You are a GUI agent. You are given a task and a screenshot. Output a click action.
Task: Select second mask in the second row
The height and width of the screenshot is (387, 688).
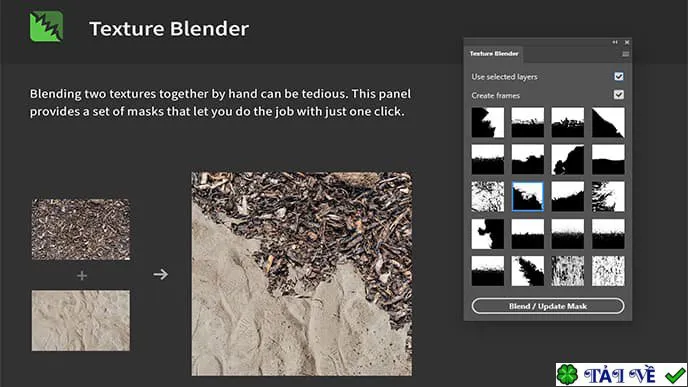tap(527, 160)
